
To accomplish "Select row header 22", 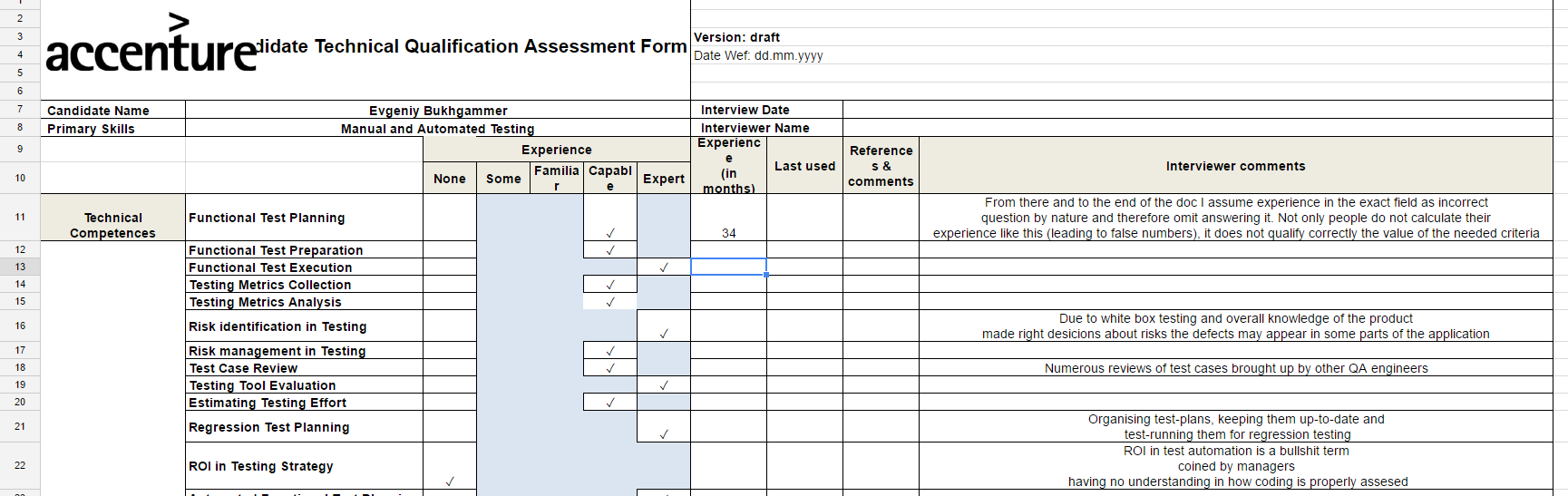I will pyautogui.click(x=20, y=465).
